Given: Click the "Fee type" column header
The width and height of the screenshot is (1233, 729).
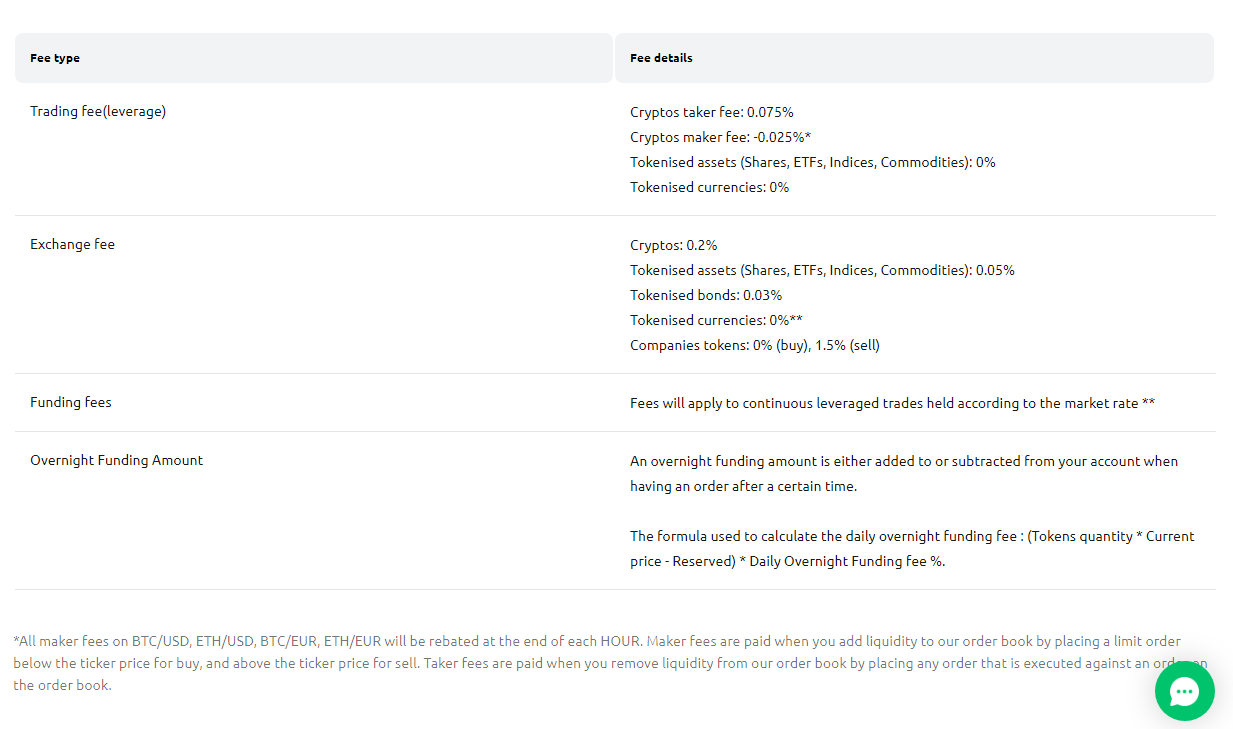Looking at the screenshot, I should click(55, 58).
